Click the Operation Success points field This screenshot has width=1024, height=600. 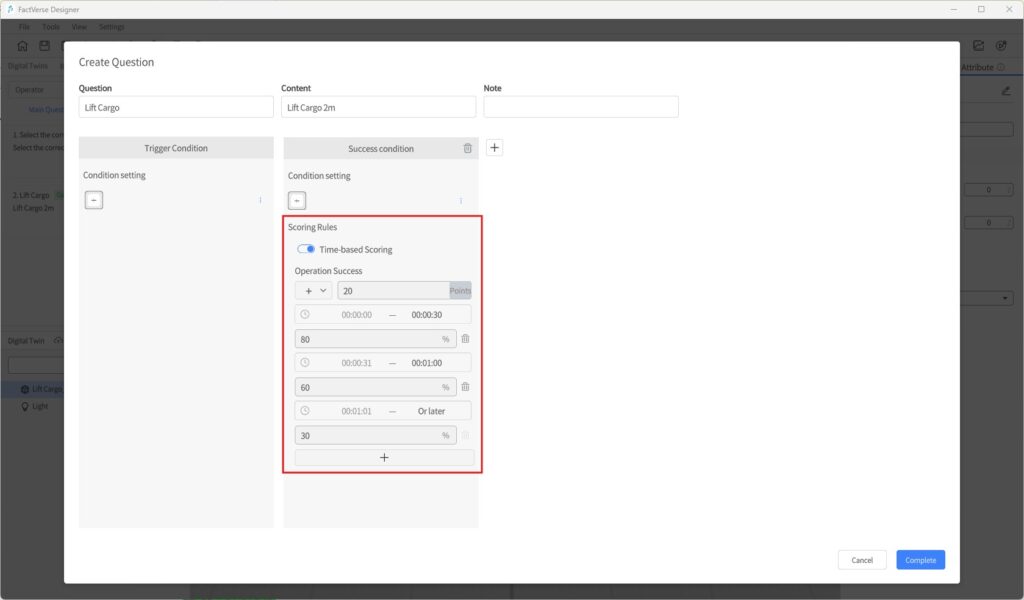(x=393, y=291)
